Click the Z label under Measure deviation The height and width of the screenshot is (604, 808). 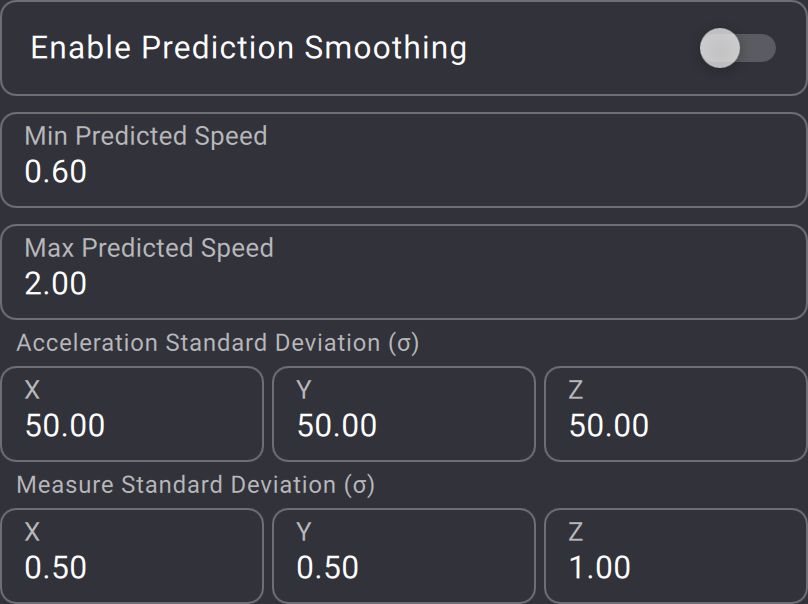[x=576, y=533]
